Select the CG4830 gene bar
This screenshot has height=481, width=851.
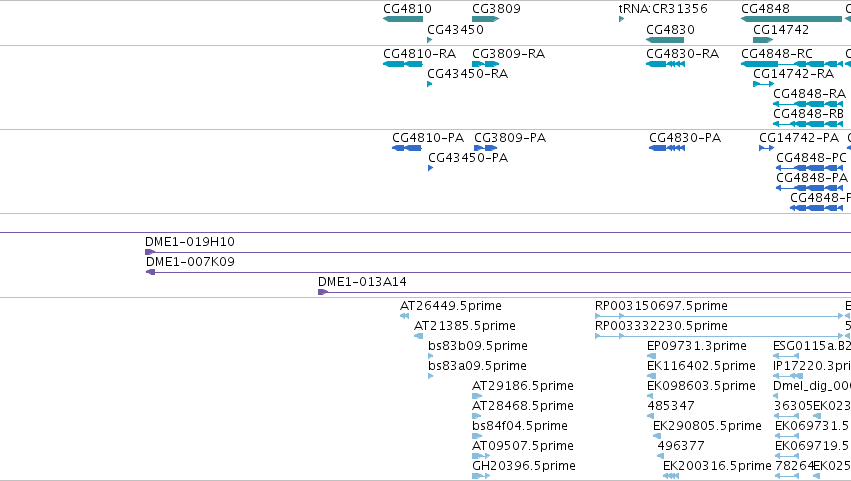coord(665,40)
